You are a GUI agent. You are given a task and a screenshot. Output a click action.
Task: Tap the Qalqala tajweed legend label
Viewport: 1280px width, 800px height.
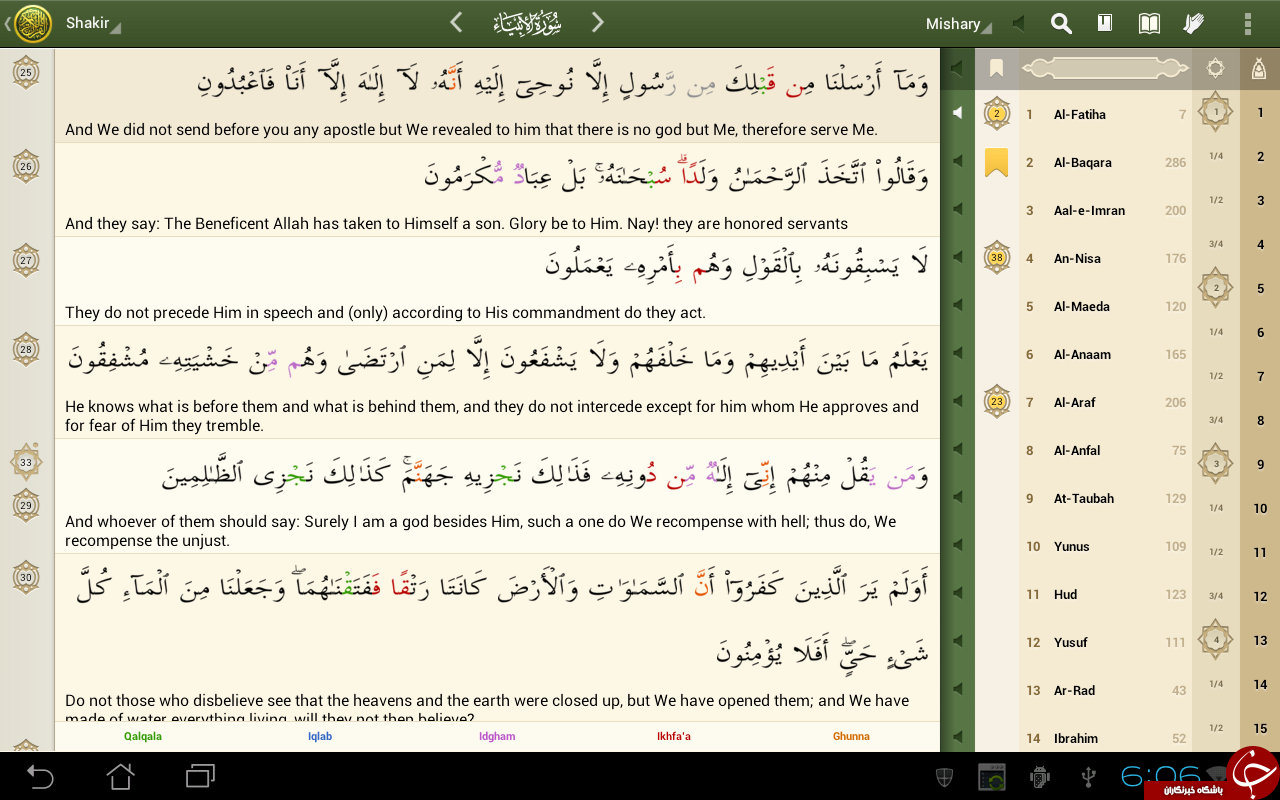(x=143, y=736)
